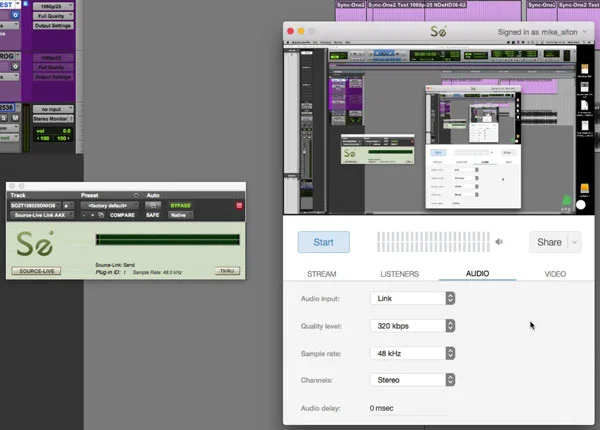Open the Stereo Monitor output selector
The image size is (600, 430).
pyautogui.click(x=53, y=119)
